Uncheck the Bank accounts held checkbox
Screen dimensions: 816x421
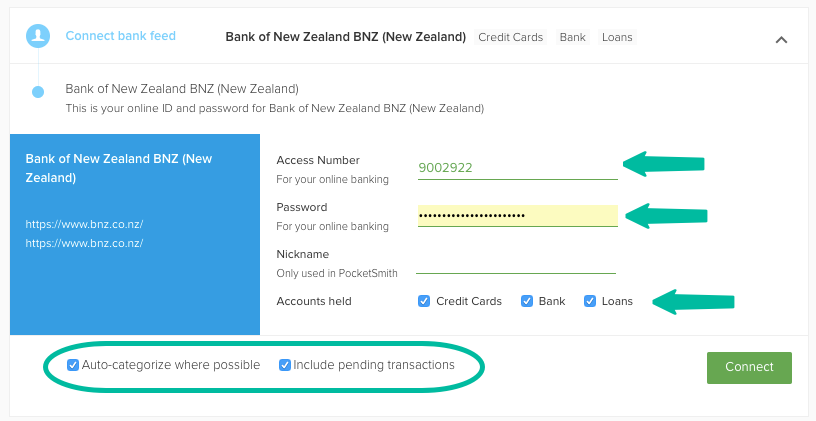(527, 301)
